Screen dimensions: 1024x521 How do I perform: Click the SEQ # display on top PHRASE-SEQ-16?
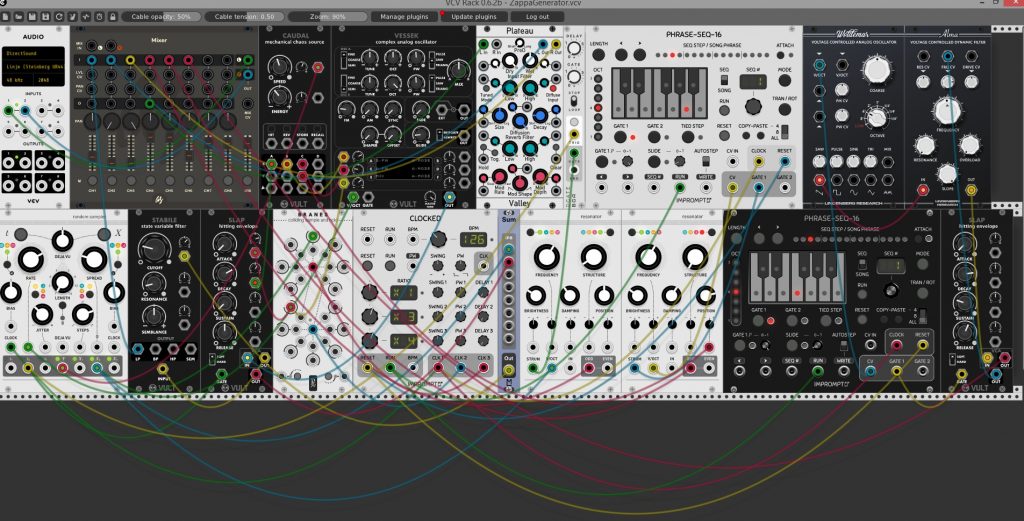click(x=752, y=81)
